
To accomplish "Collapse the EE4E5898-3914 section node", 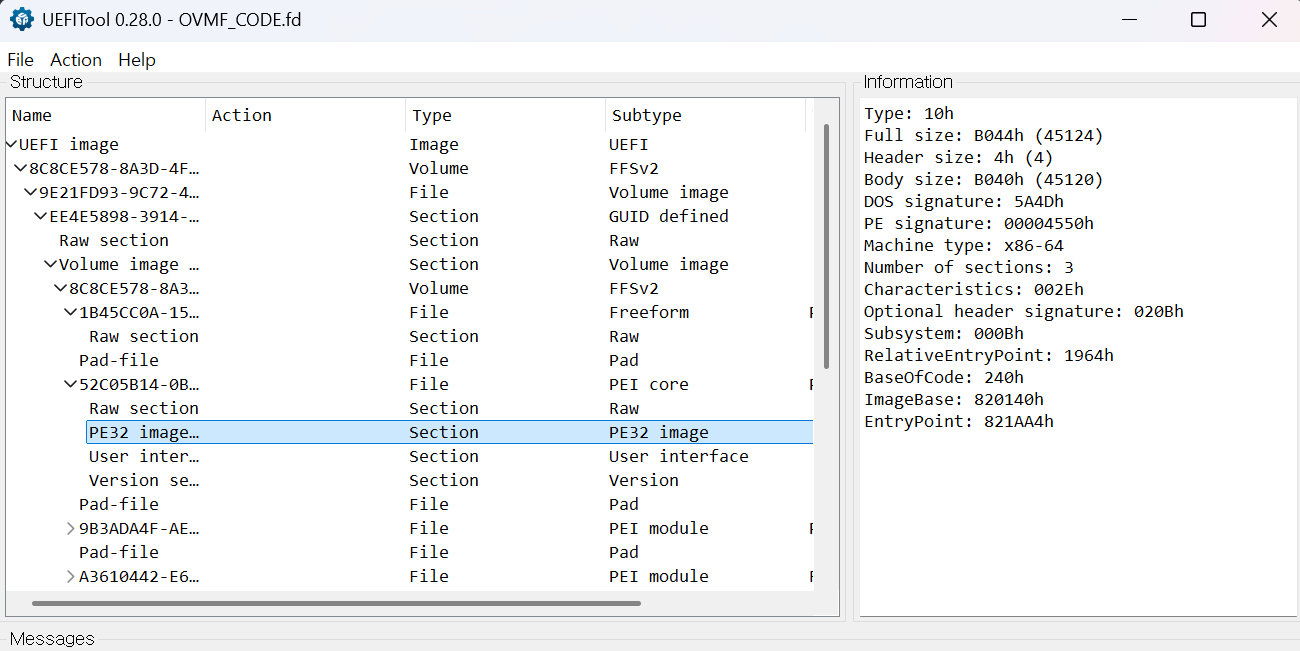I will pyautogui.click(x=41, y=217).
